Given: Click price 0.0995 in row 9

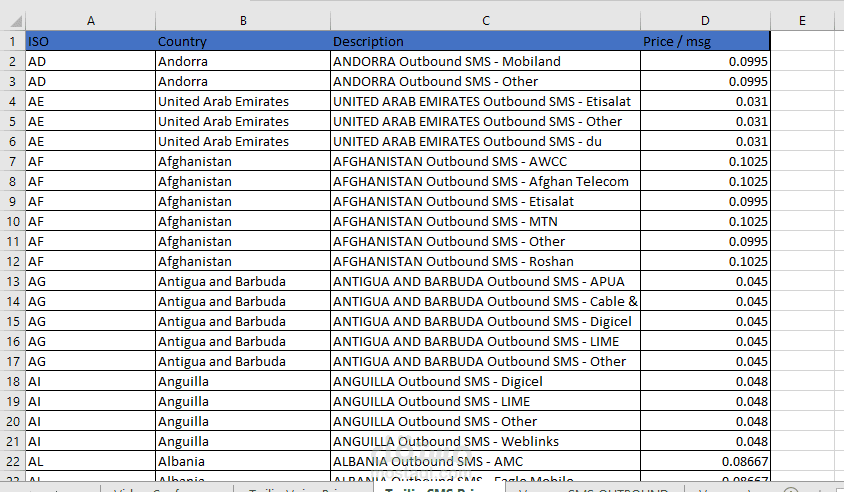Looking at the screenshot, I should tap(705, 201).
